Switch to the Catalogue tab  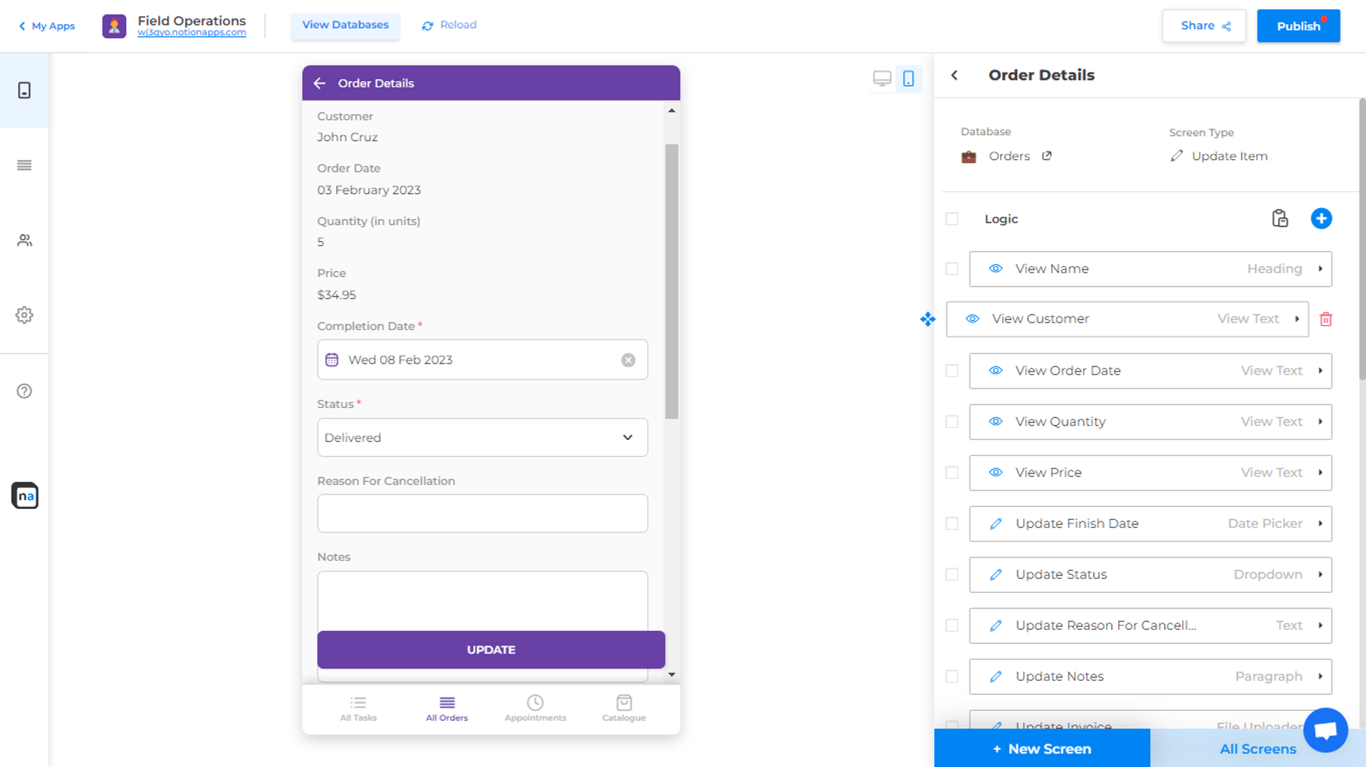click(624, 708)
